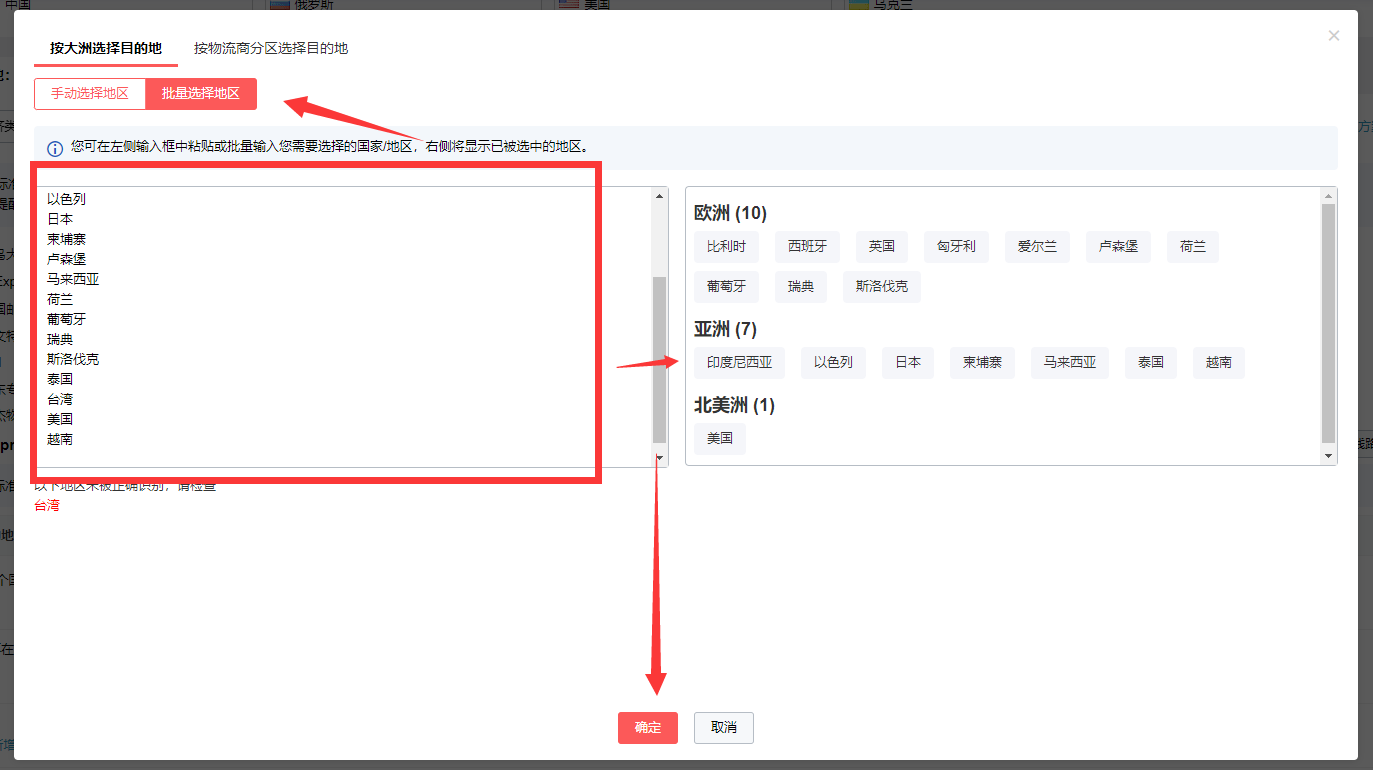The width and height of the screenshot is (1373, 770).
Task: Click the blue info icon in the tip bar
Action: tap(55, 148)
